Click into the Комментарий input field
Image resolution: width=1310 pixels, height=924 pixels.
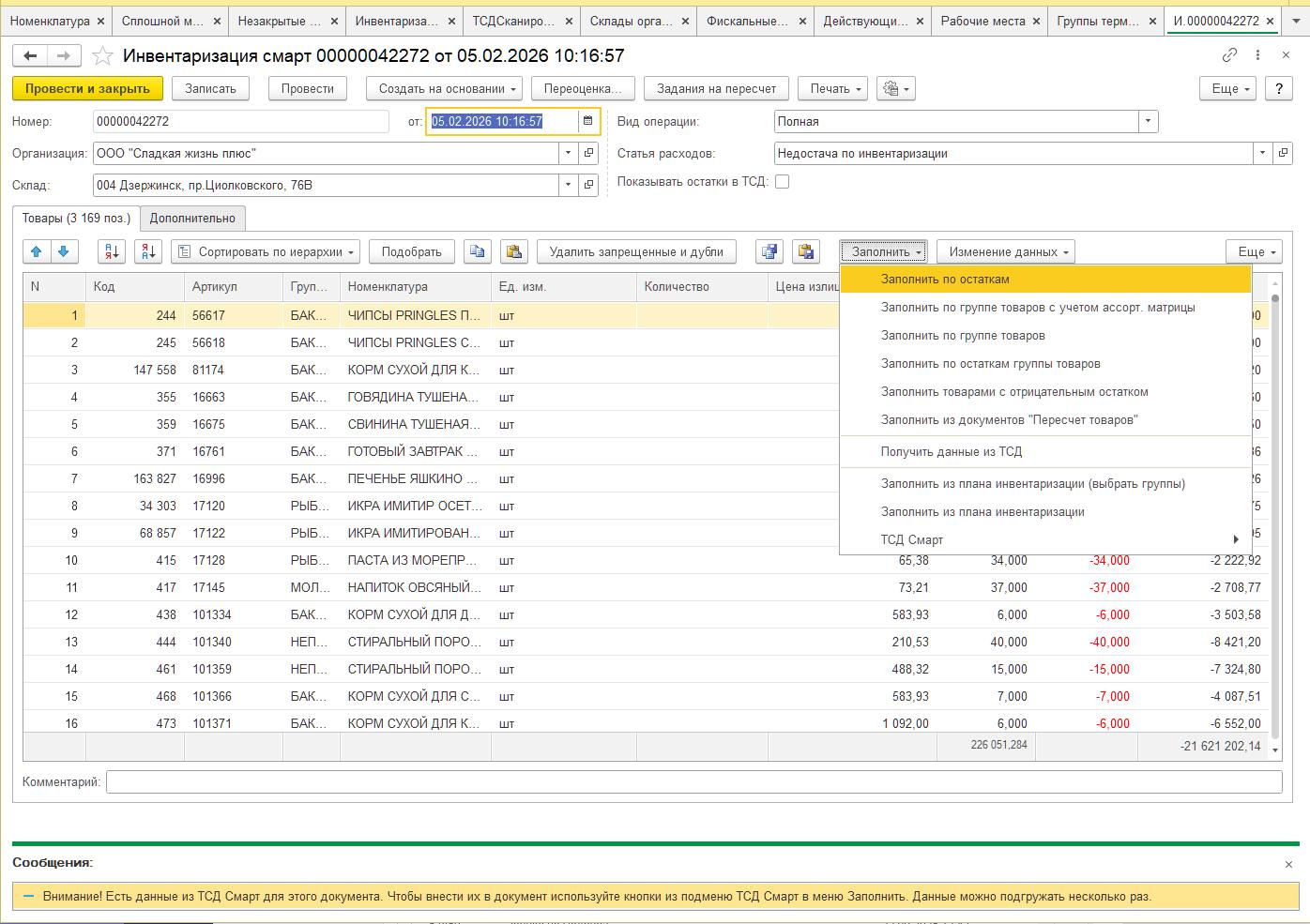coord(693,781)
